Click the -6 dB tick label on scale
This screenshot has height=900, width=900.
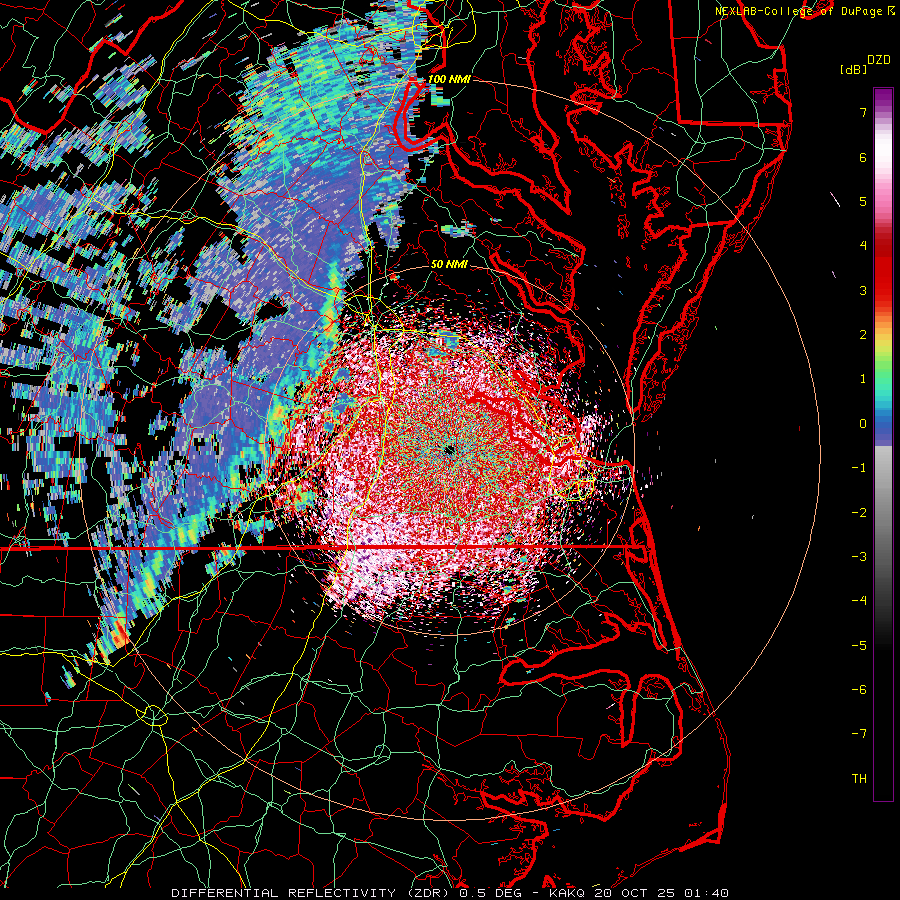[x=859, y=690]
